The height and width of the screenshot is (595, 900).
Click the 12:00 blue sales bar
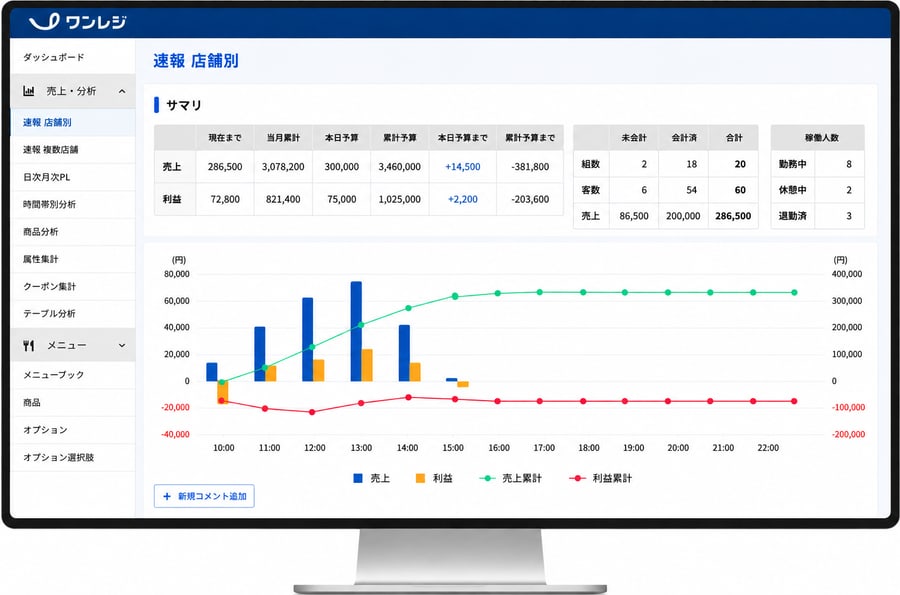308,339
